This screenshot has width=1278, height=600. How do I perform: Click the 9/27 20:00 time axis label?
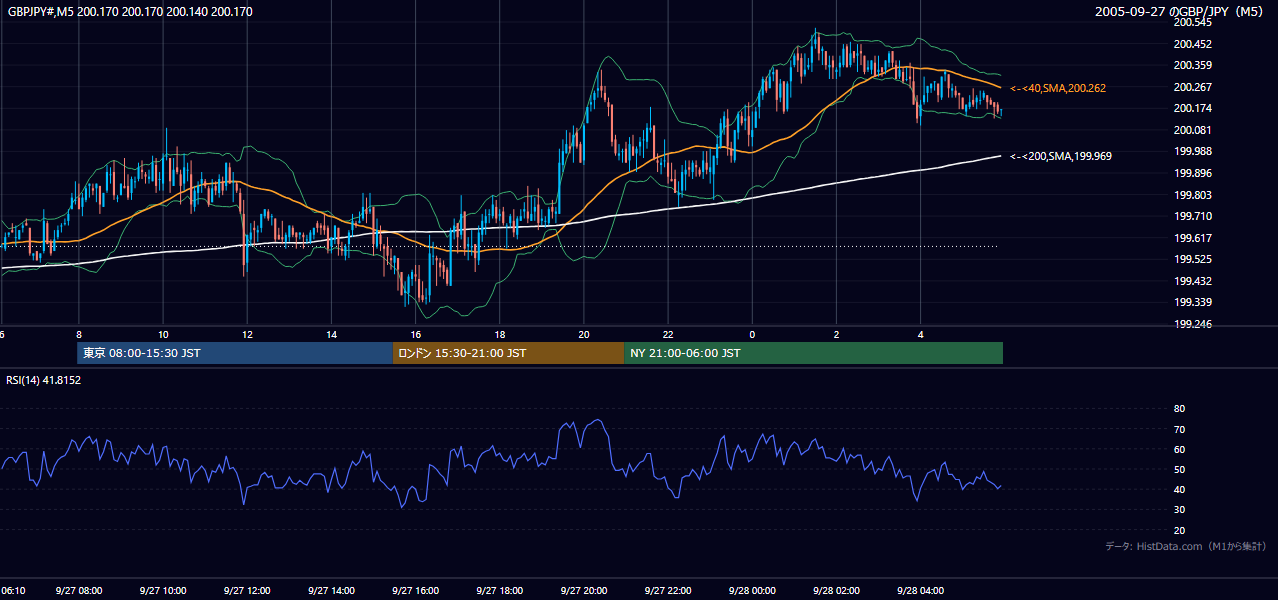point(584,591)
